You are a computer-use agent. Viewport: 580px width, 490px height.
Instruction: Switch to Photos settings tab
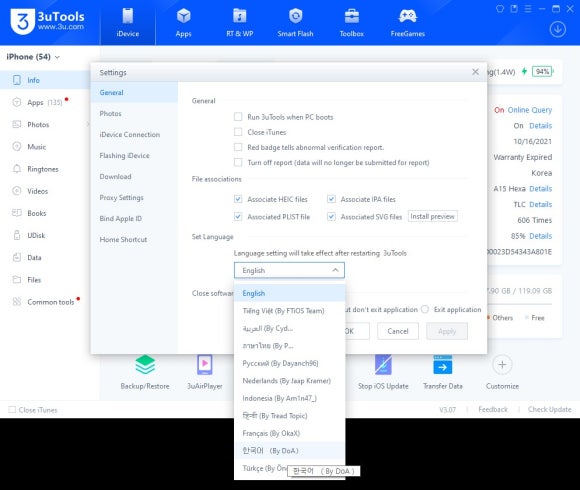[134, 114]
